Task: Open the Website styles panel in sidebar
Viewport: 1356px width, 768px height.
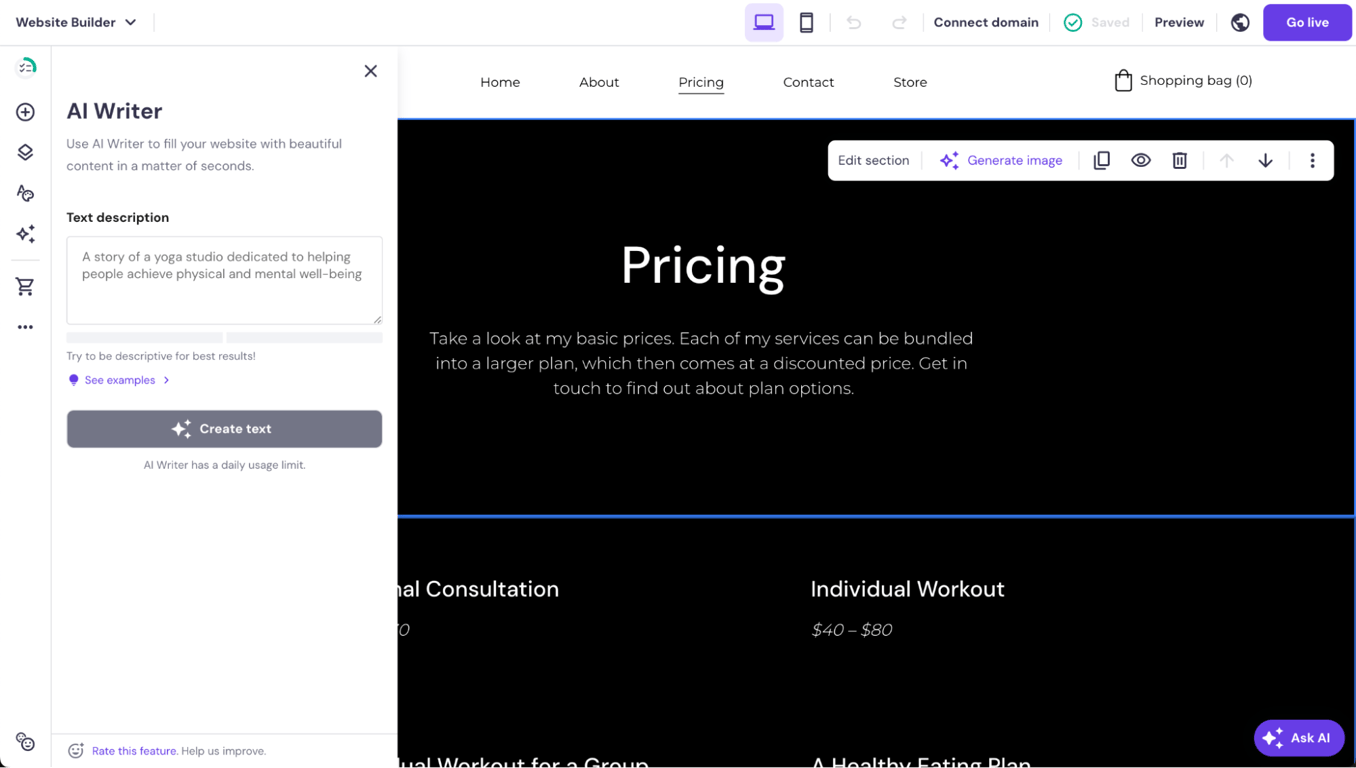Action: click(24, 193)
